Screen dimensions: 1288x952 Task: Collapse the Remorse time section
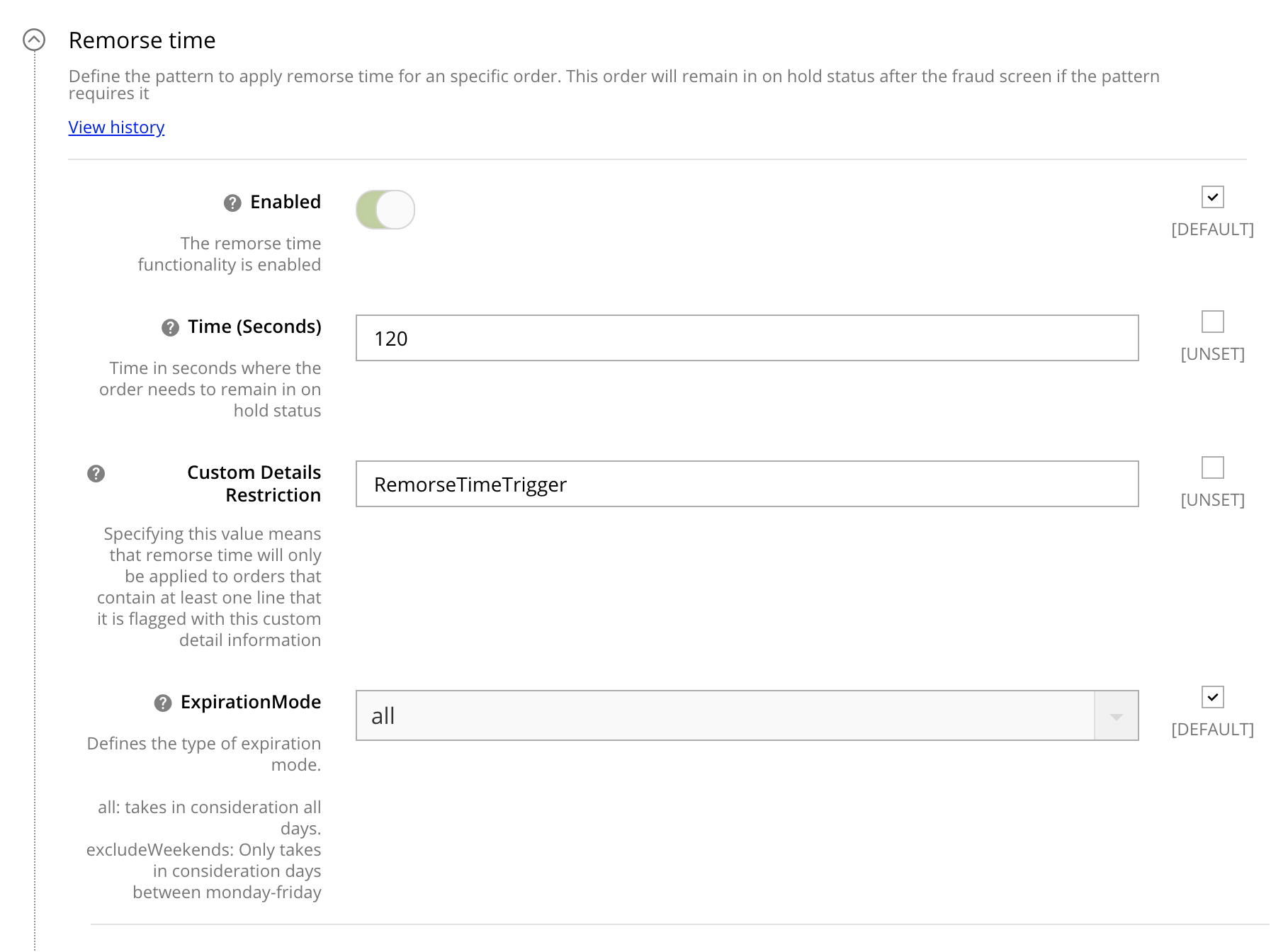pyautogui.click(x=34, y=40)
